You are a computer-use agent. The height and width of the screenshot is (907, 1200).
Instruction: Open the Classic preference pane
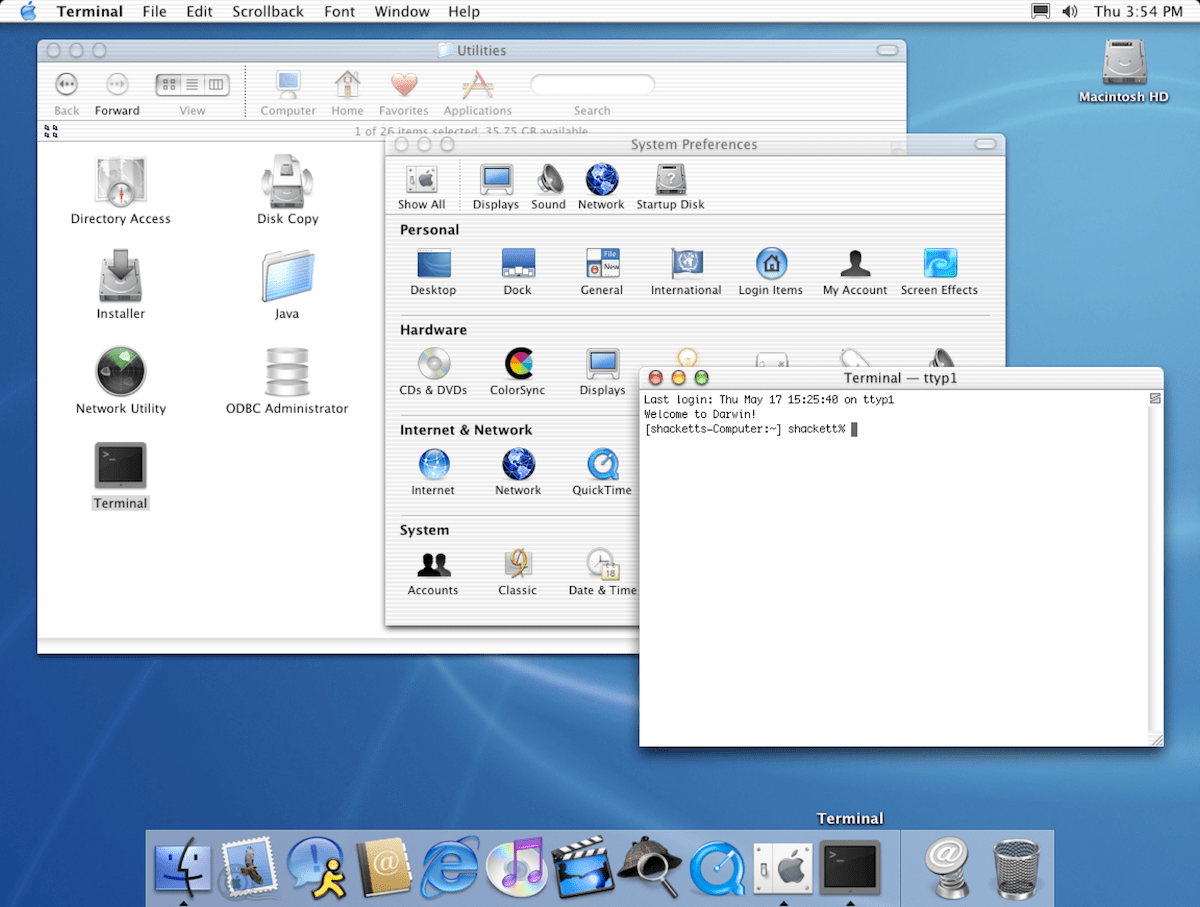point(517,563)
